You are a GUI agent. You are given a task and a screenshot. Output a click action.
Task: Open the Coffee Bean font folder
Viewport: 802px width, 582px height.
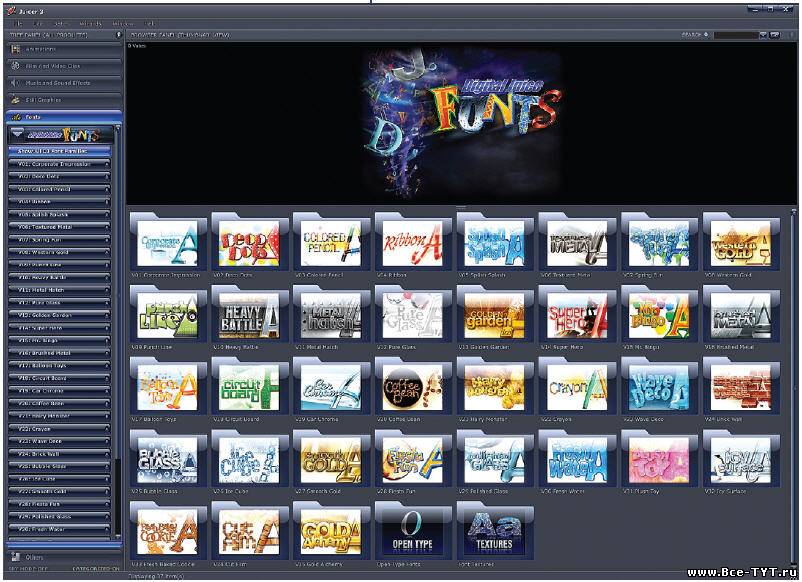(413, 387)
